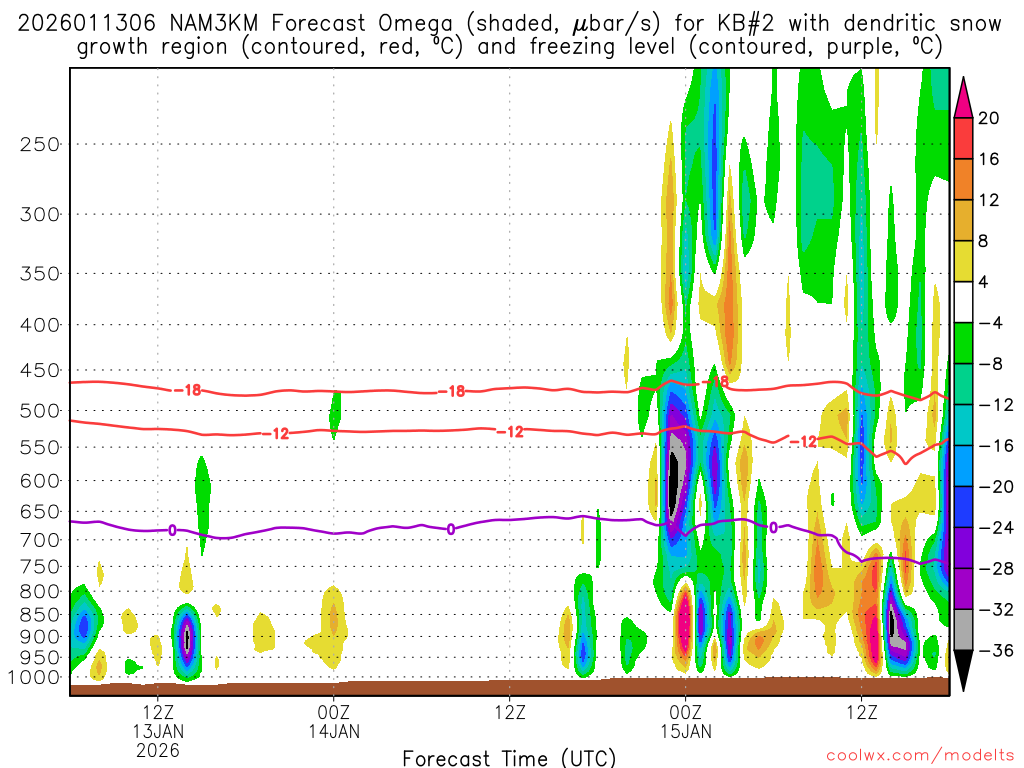Click the black omega core near 600 mb
This screenshot has width=1024, height=768.
[x=673, y=485]
